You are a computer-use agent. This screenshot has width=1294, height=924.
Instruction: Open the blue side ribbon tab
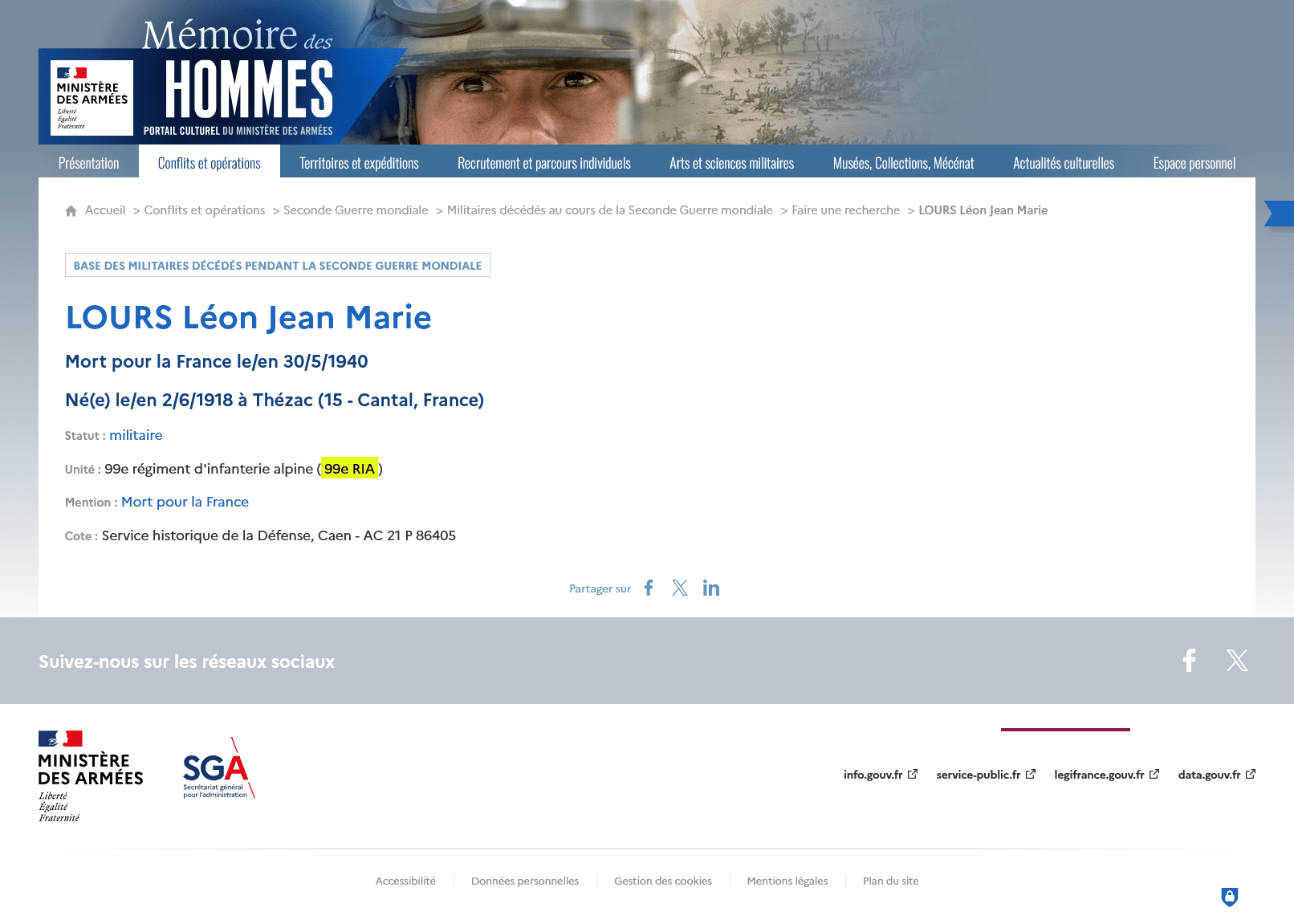(1280, 214)
